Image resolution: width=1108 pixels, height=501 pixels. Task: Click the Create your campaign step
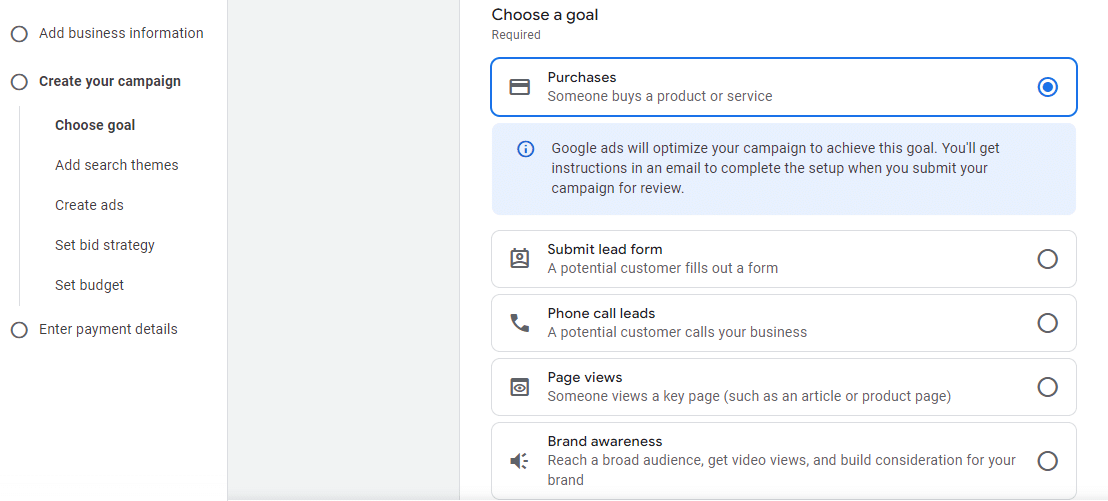110,81
